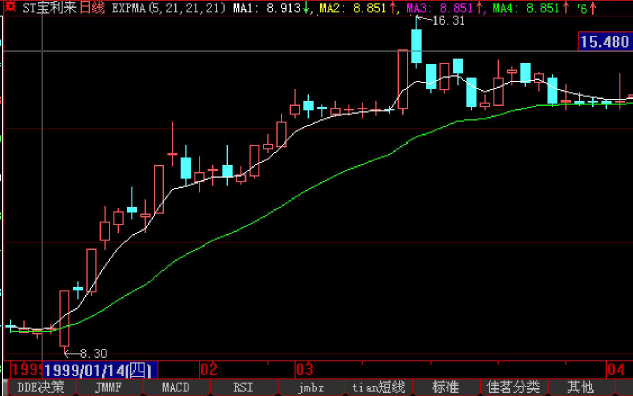Open the jmbz tab
The width and height of the screenshot is (633, 396).
tap(311, 388)
